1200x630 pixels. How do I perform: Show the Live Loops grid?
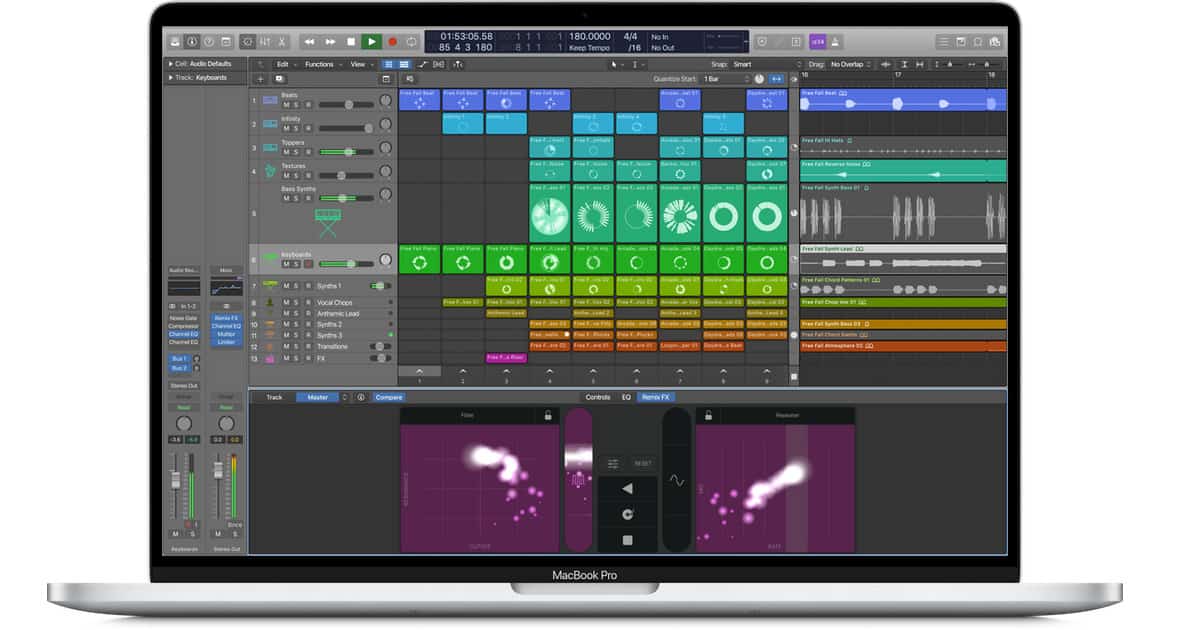(389, 64)
